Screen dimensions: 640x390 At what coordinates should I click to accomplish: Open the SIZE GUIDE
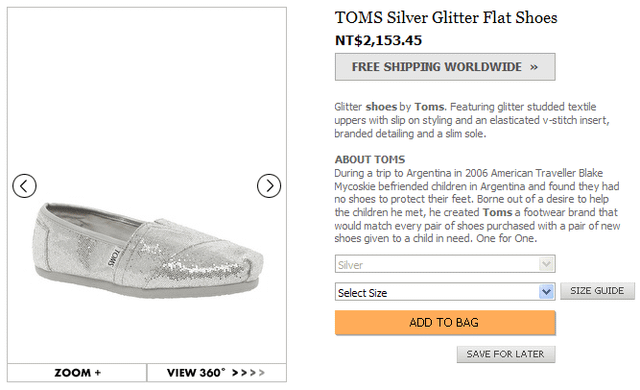[597, 291]
